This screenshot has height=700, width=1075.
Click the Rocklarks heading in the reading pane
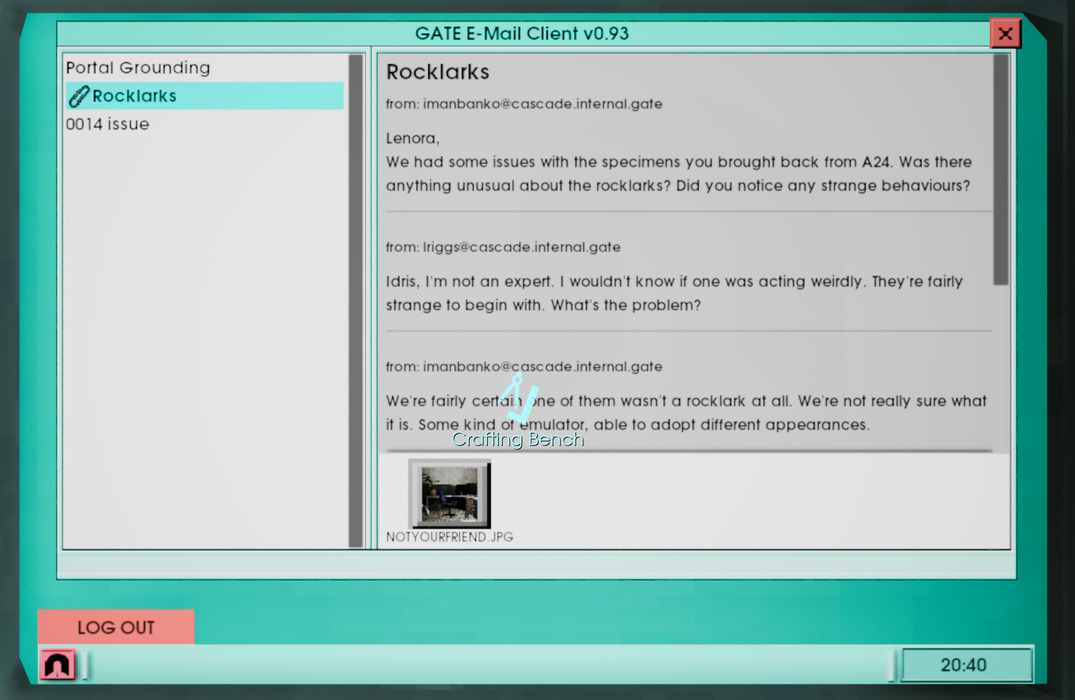tap(437, 72)
